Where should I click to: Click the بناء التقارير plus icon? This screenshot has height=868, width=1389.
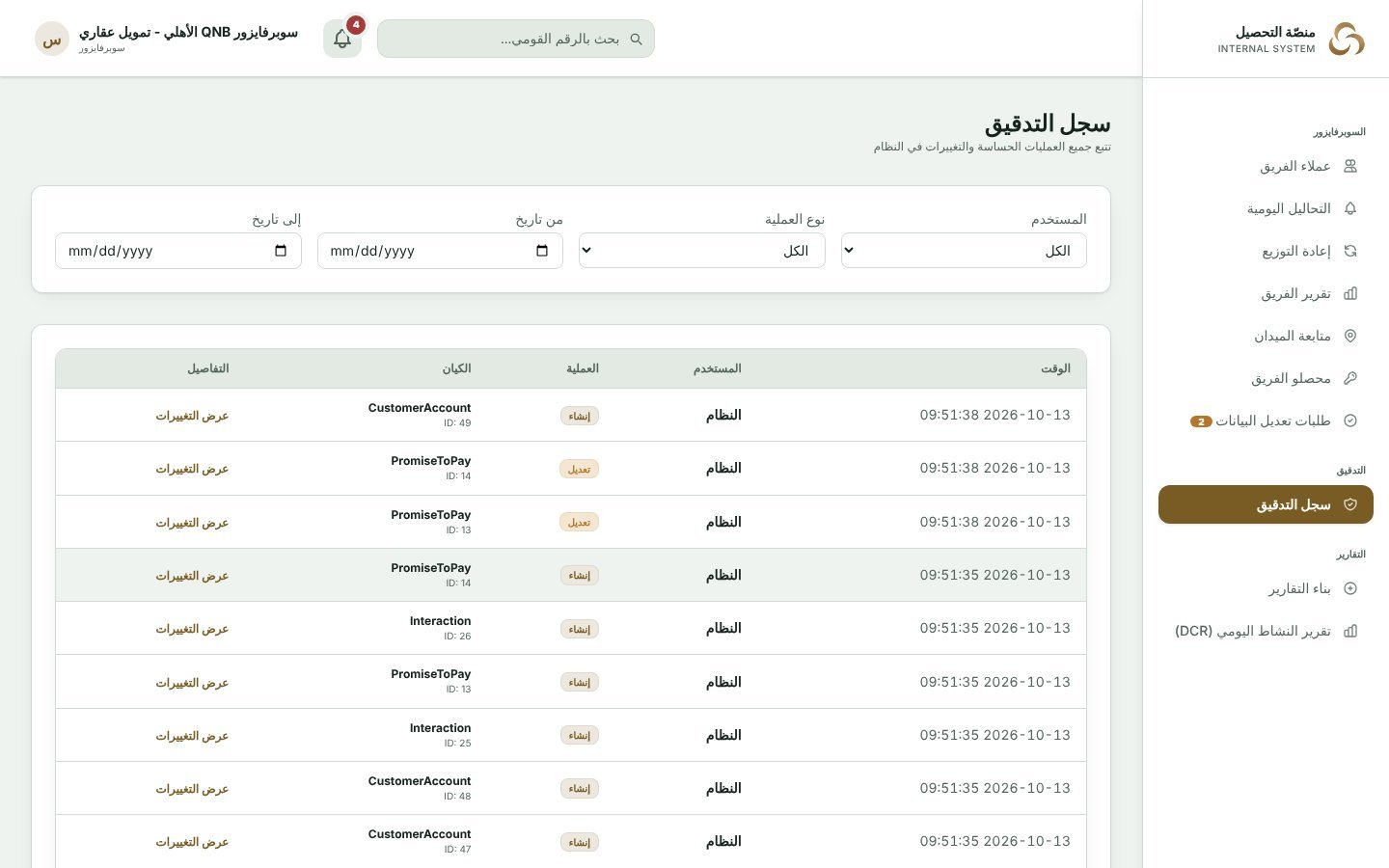click(1350, 588)
